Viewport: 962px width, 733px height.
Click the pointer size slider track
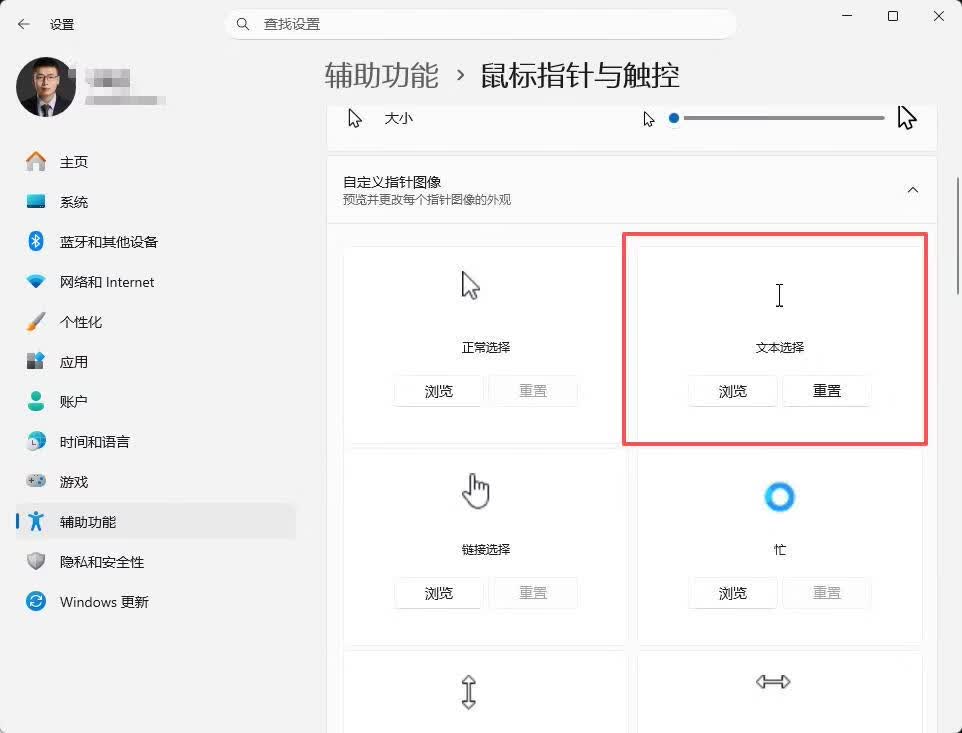pyautogui.click(x=784, y=118)
